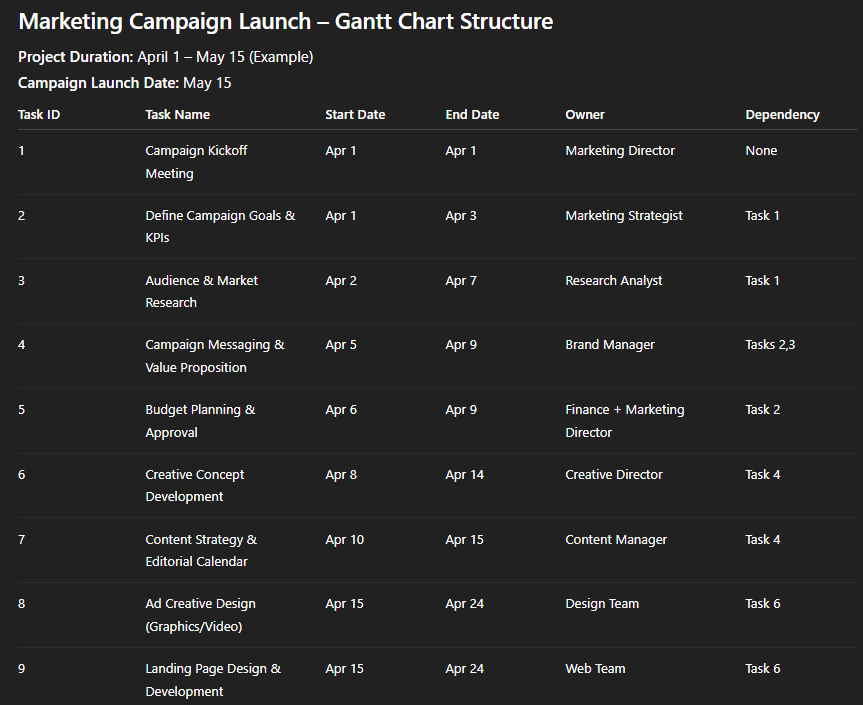This screenshot has width=863, height=705.
Task: Select the 'Define Campaign Goals & KPIs' cell
Action: tap(220, 227)
